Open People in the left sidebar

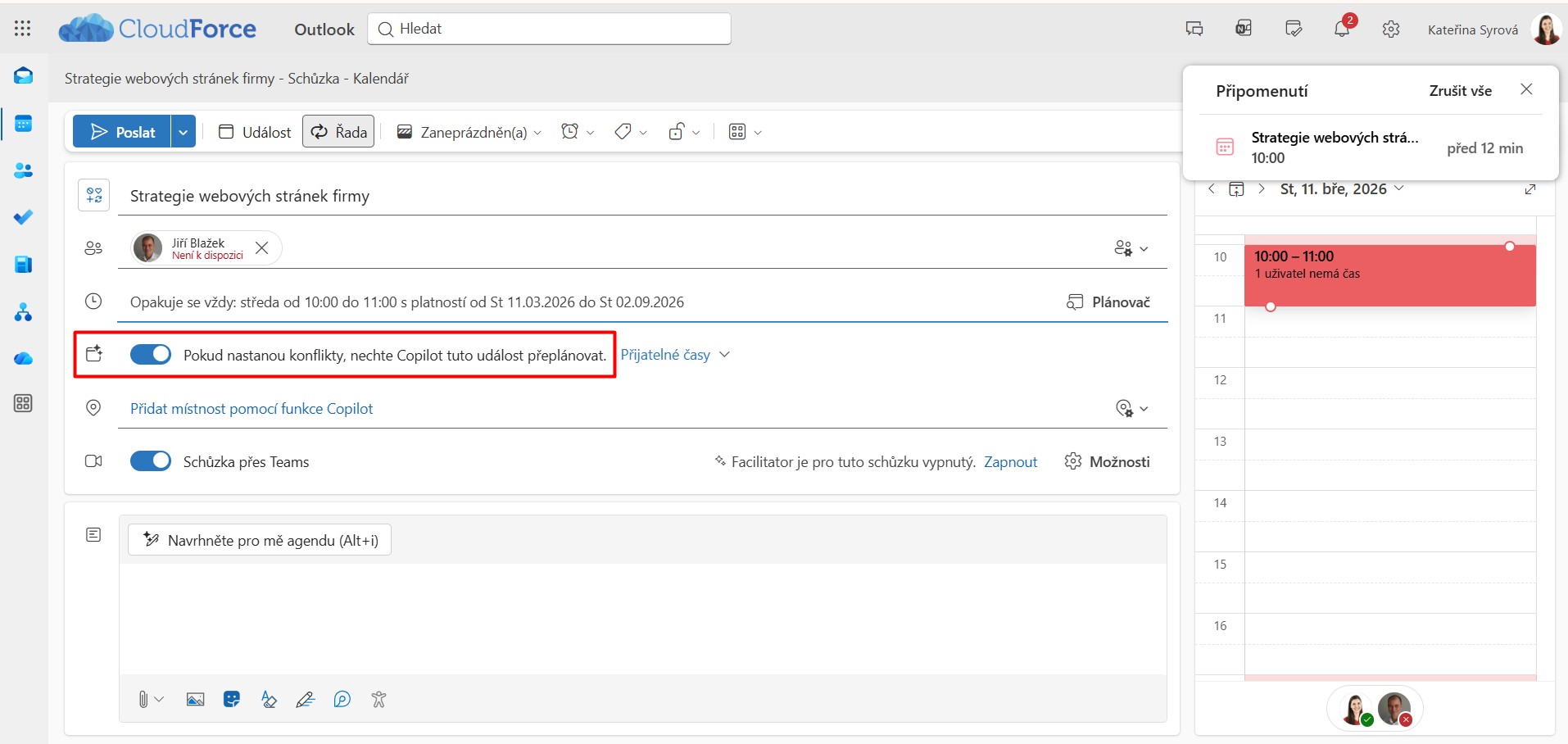coord(23,170)
